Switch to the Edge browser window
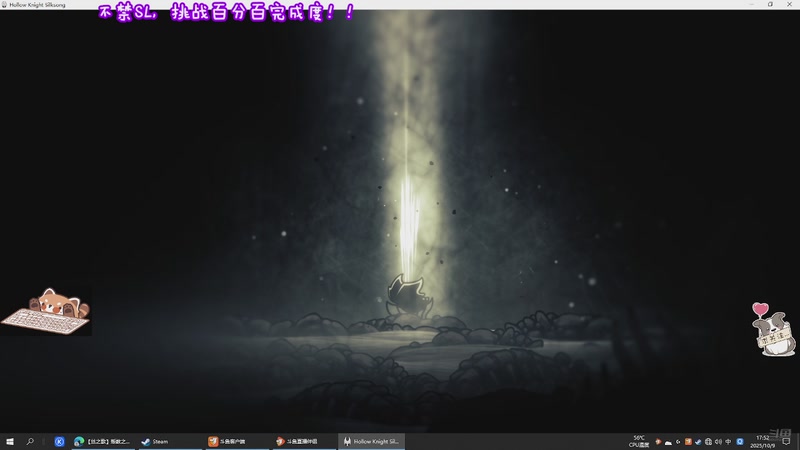The width and height of the screenshot is (800, 450). [103, 441]
